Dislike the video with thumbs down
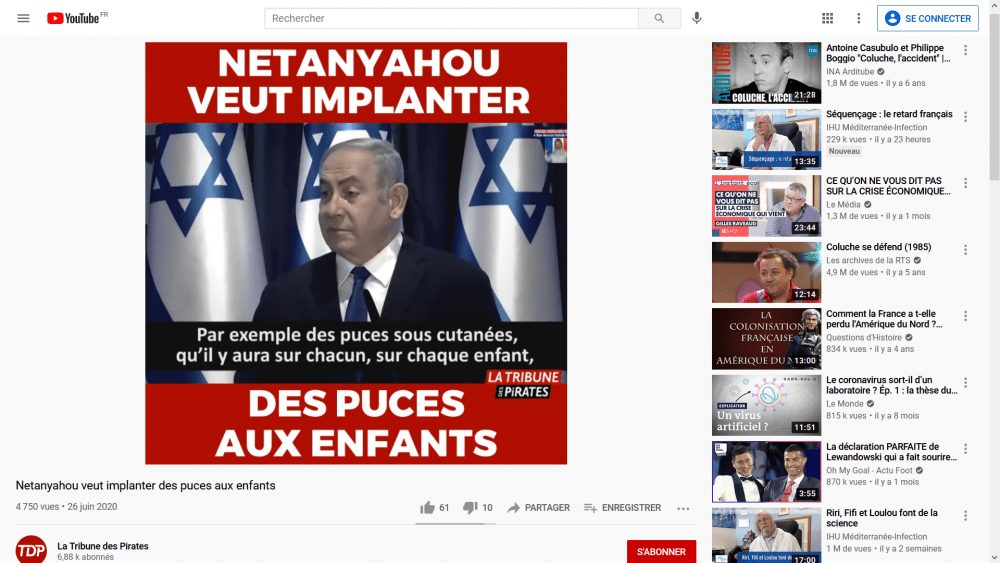 (x=478, y=508)
